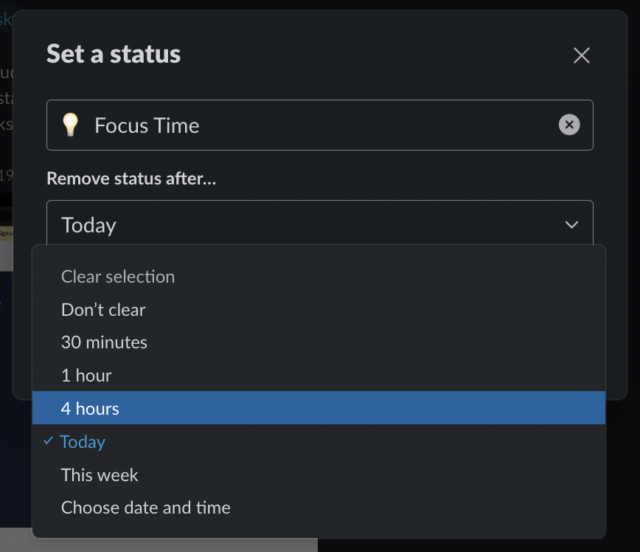Click into the Focus Time status field

(x=320, y=125)
